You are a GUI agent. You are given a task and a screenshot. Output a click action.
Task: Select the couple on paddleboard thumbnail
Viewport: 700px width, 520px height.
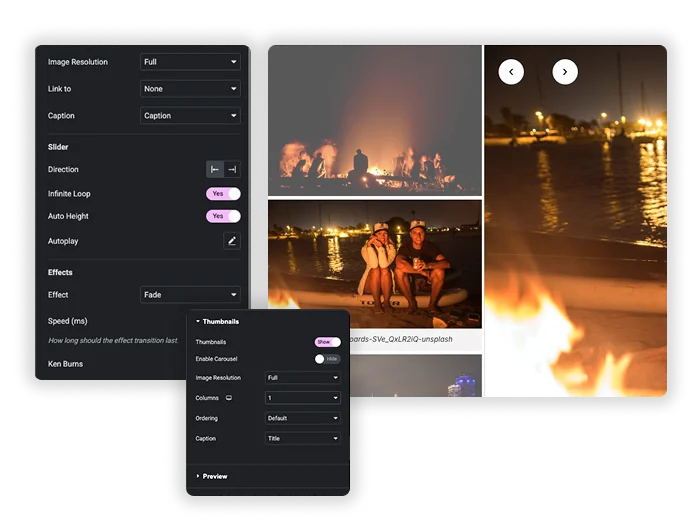click(375, 264)
